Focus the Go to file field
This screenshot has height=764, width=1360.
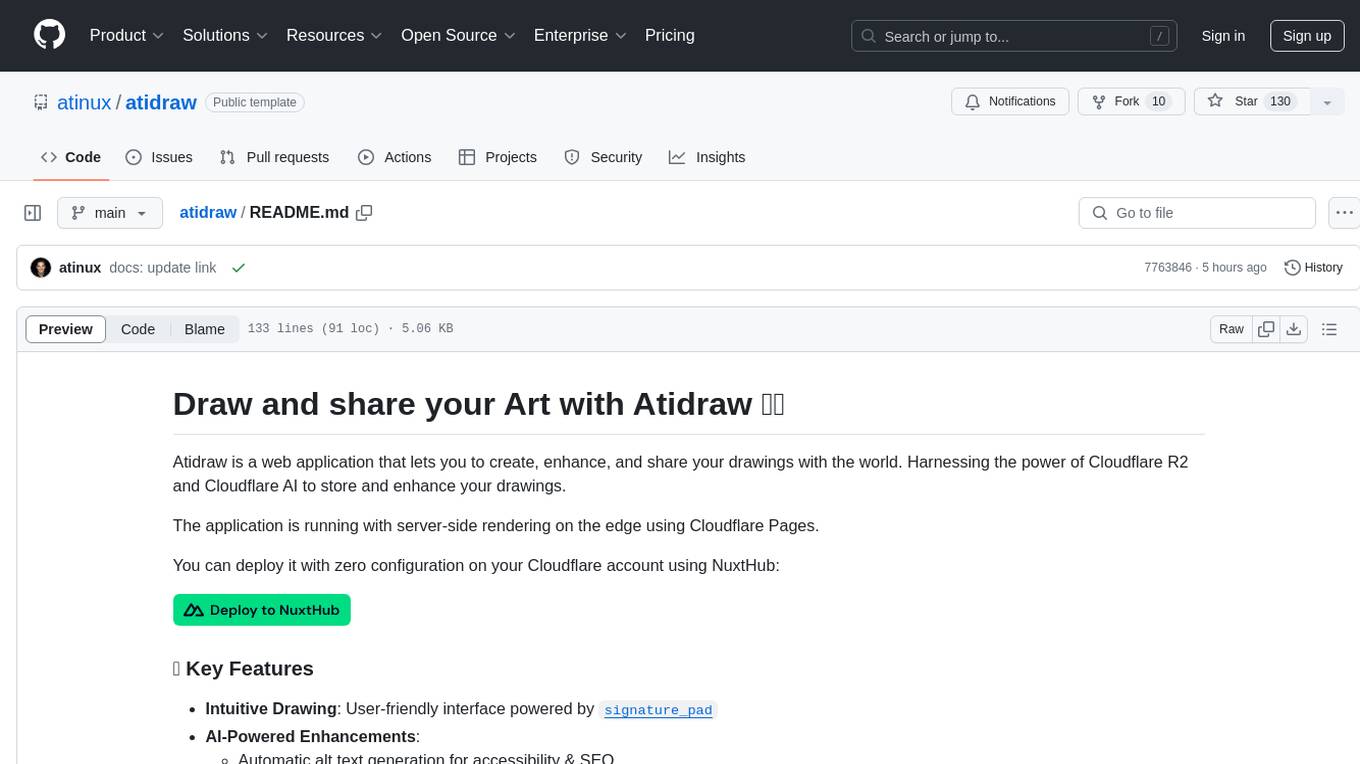coord(1197,213)
